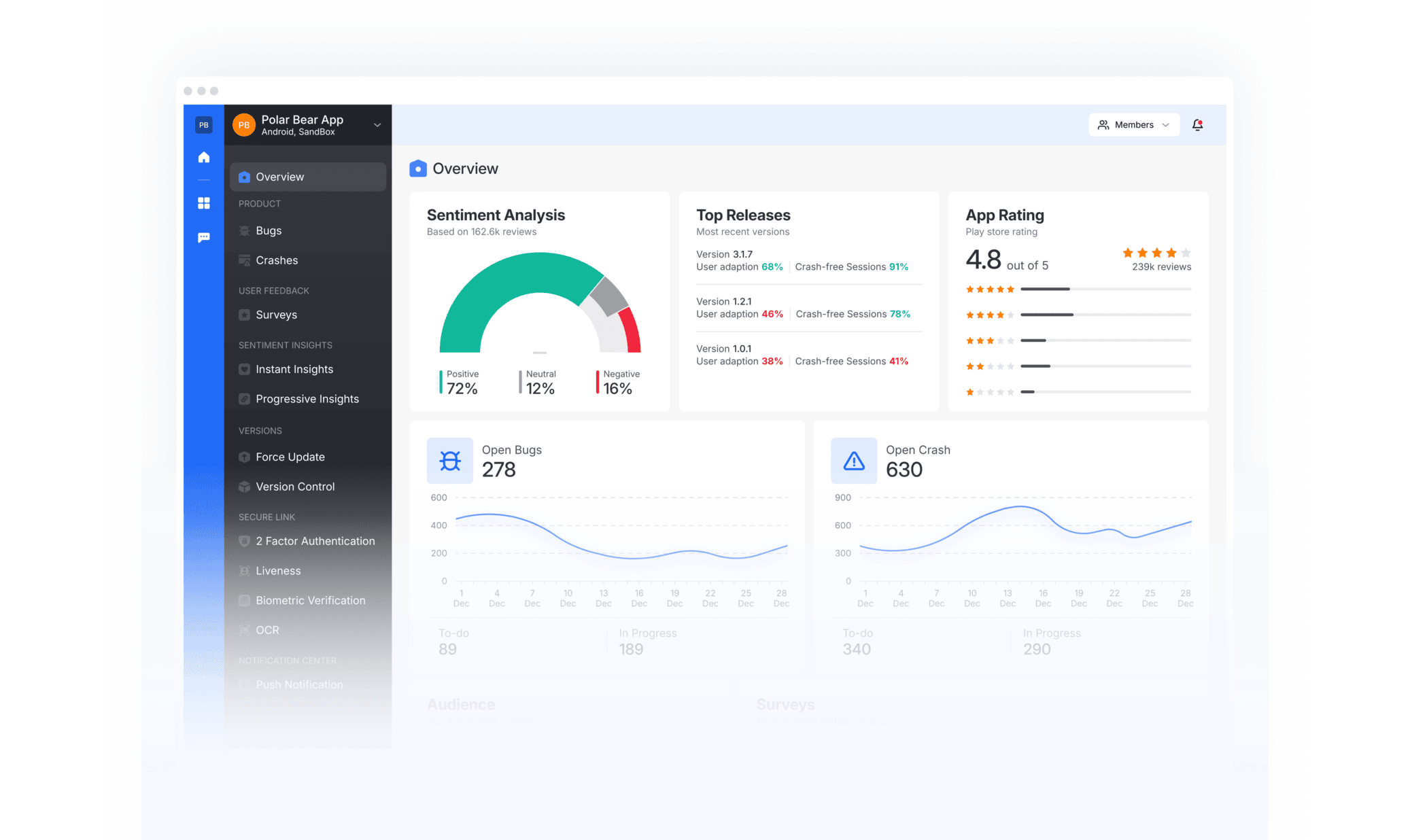The height and width of the screenshot is (840, 1410).
Task: Click the 2 Factor Authentication shield icon
Action: pyautogui.click(x=244, y=541)
